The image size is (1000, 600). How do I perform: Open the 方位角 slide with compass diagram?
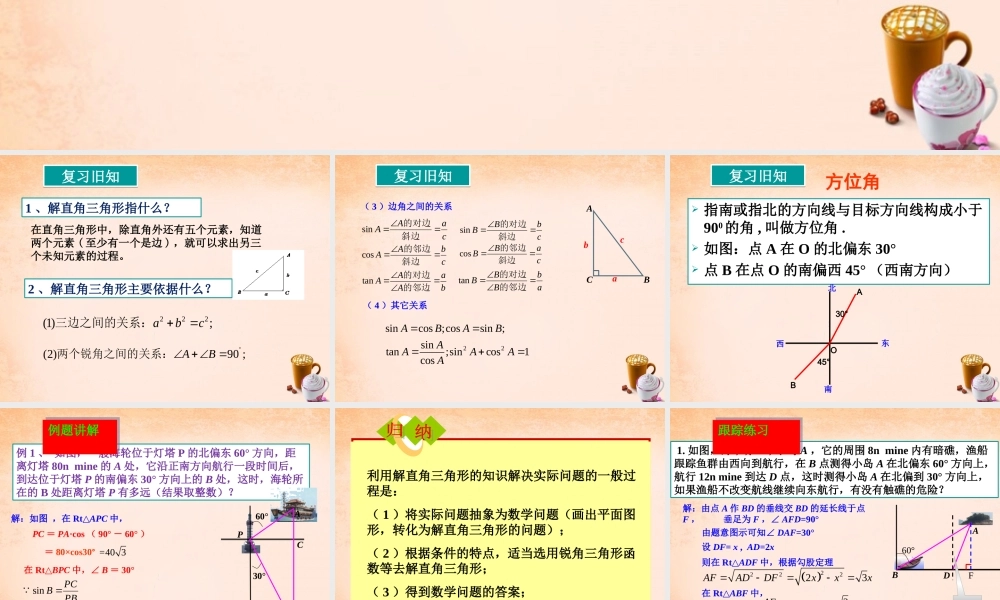pos(835,279)
